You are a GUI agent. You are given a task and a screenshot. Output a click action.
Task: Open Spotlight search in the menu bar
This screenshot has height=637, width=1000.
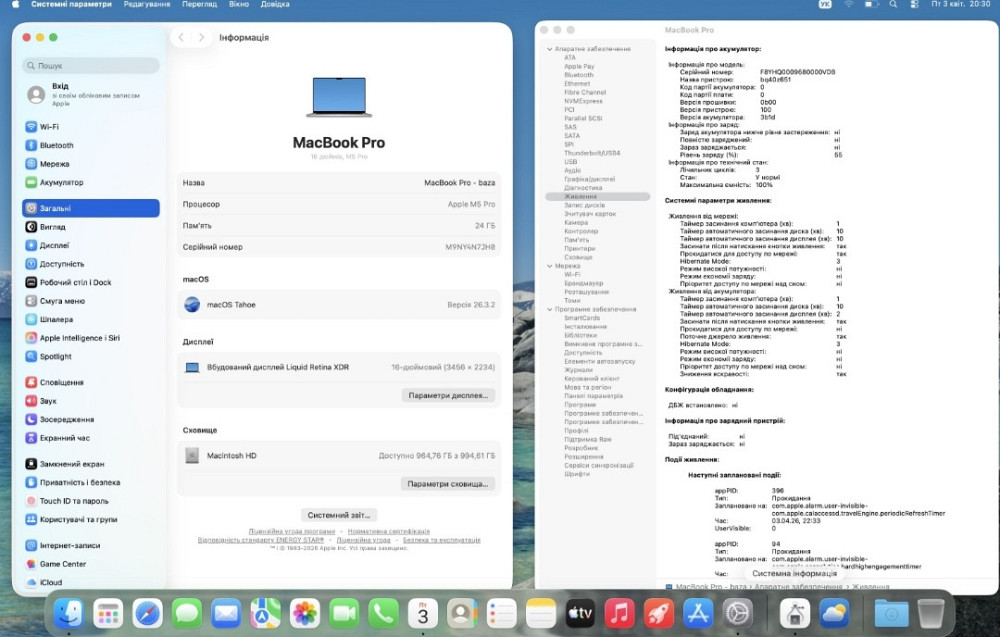(893, 4)
